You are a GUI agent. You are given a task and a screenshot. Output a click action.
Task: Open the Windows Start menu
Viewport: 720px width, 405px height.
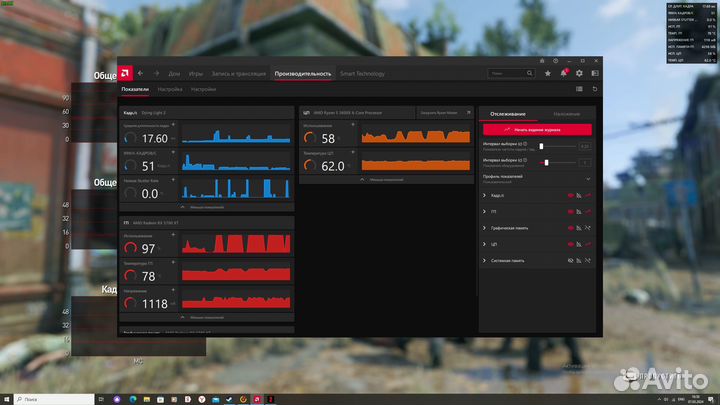coord(6,399)
